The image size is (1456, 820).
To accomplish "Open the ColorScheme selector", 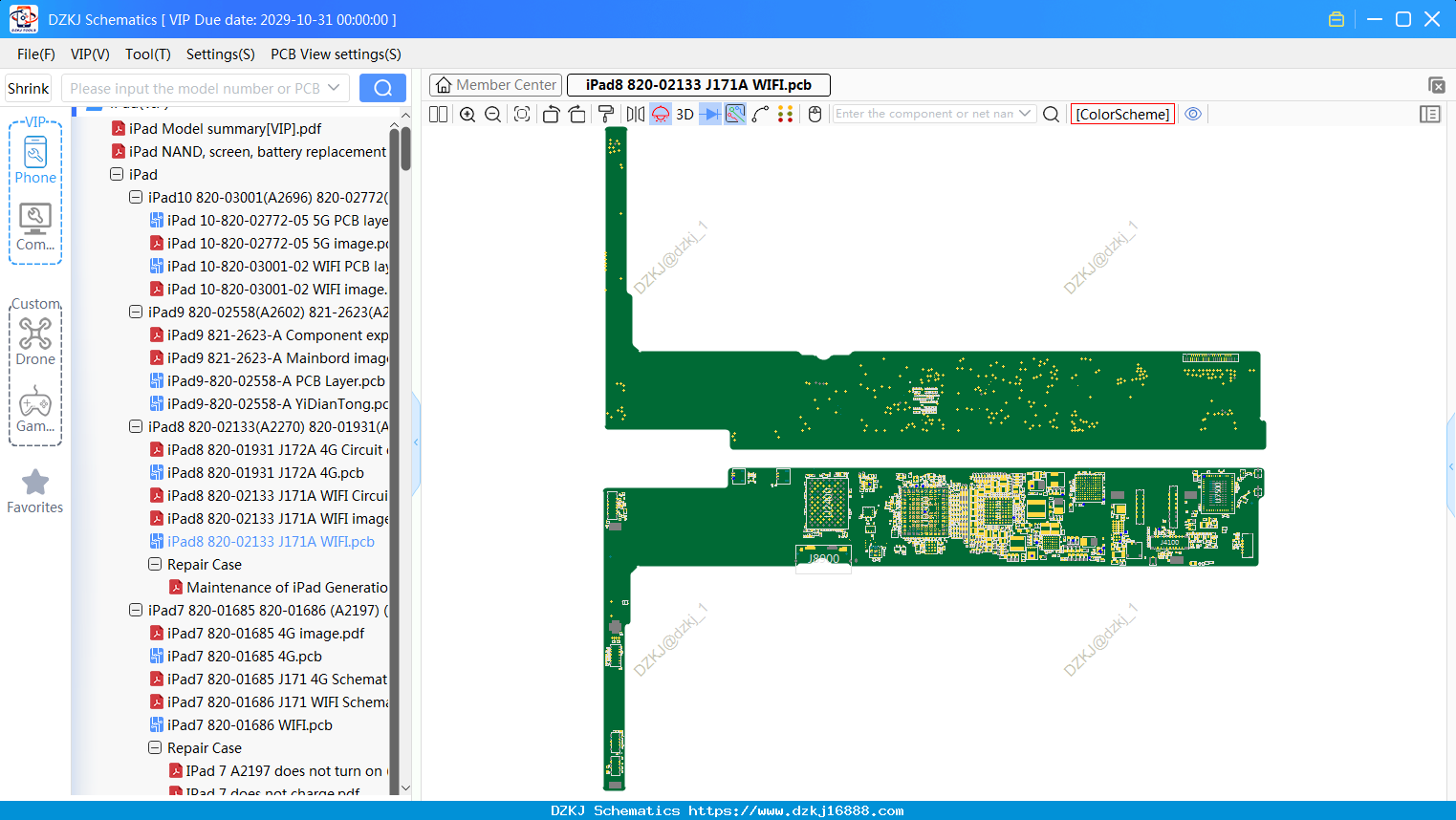I will tap(1122, 114).
